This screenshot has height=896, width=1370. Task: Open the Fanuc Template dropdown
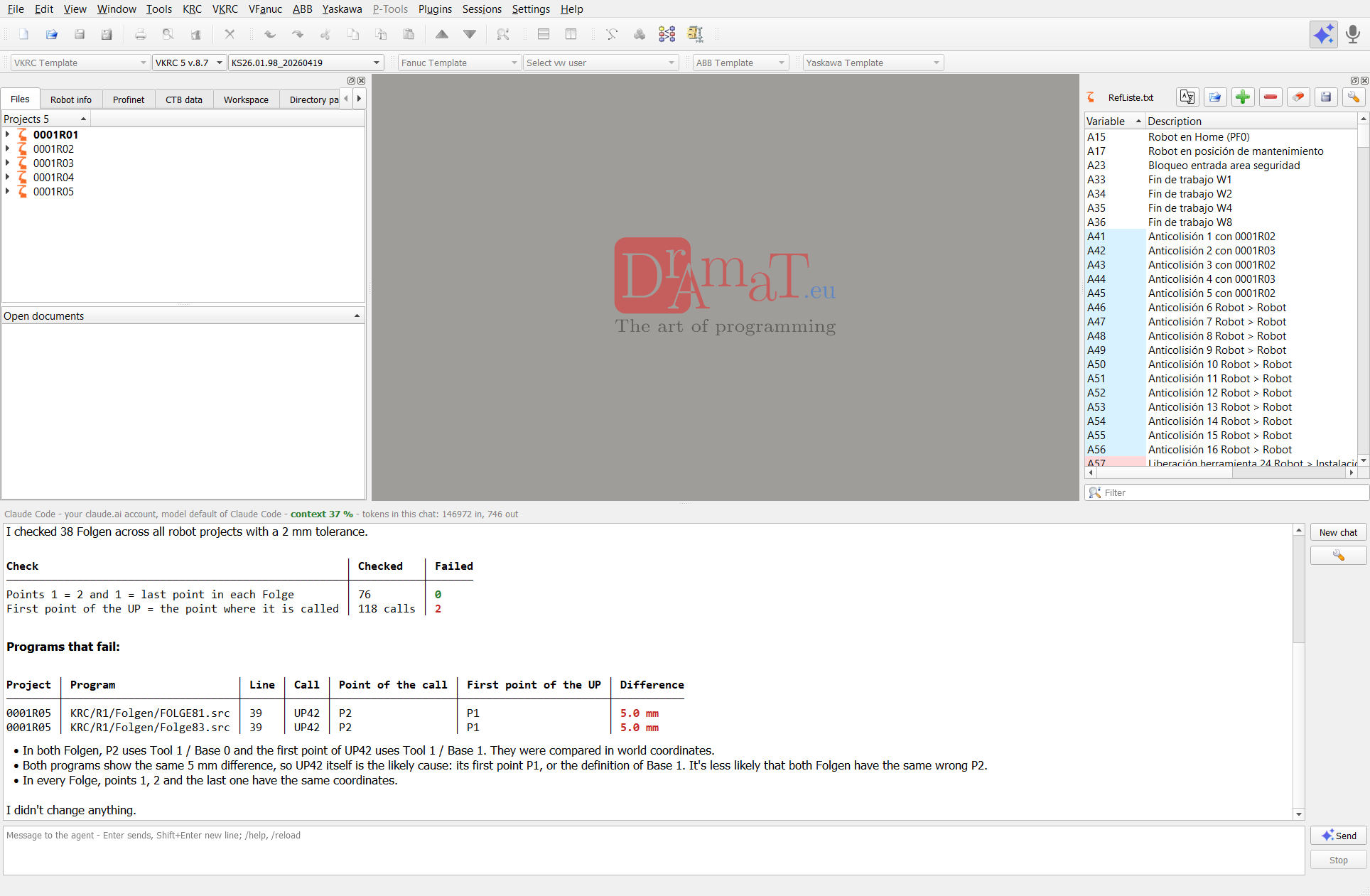(x=459, y=63)
